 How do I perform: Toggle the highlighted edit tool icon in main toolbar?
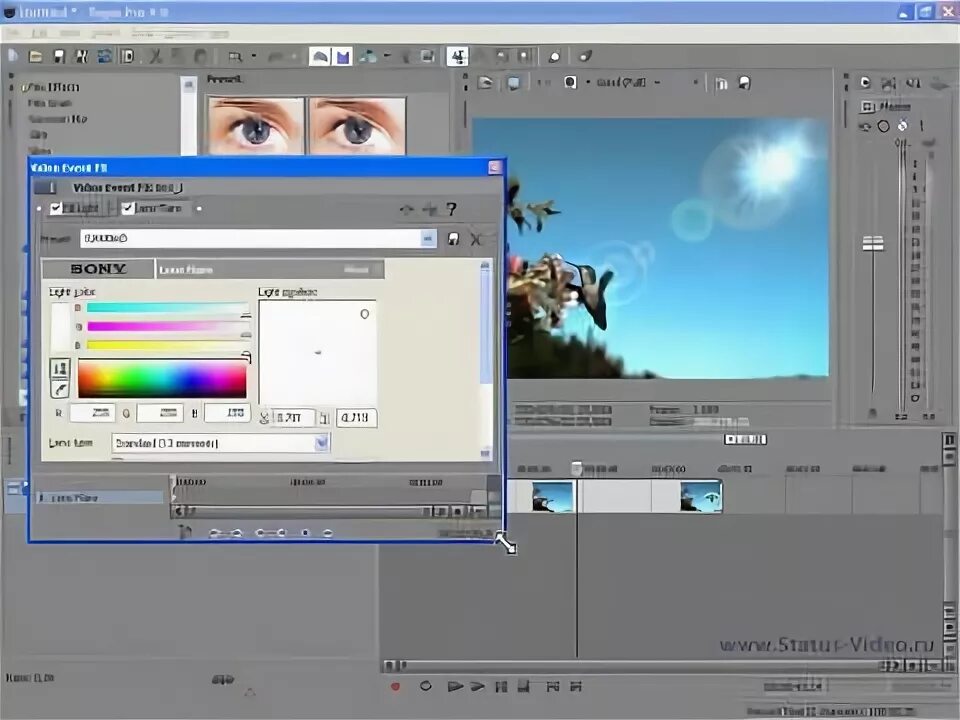tap(457, 56)
